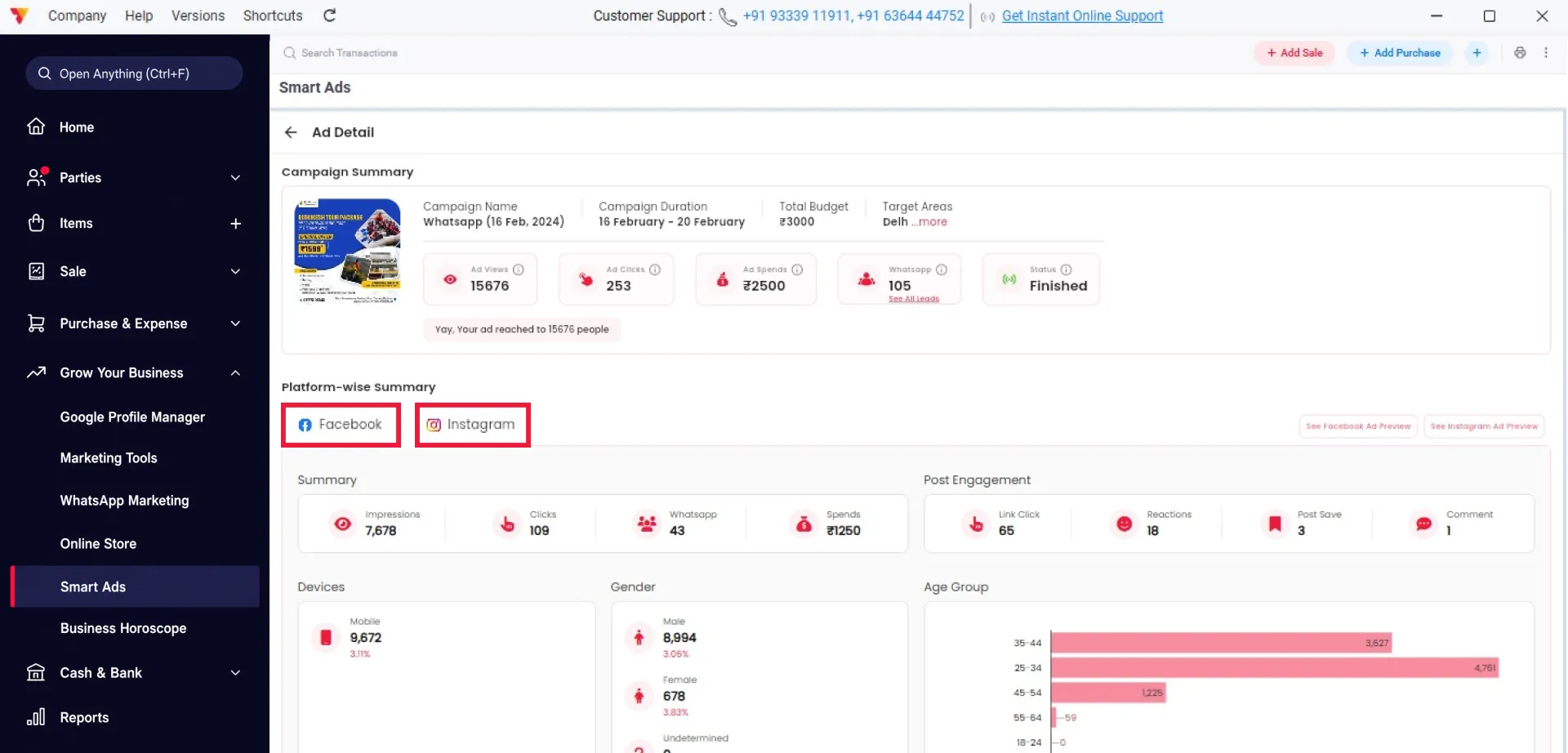Click the Reports bar chart icon
This screenshot has width=1568, height=753.
pyautogui.click(x=36, y=717)
